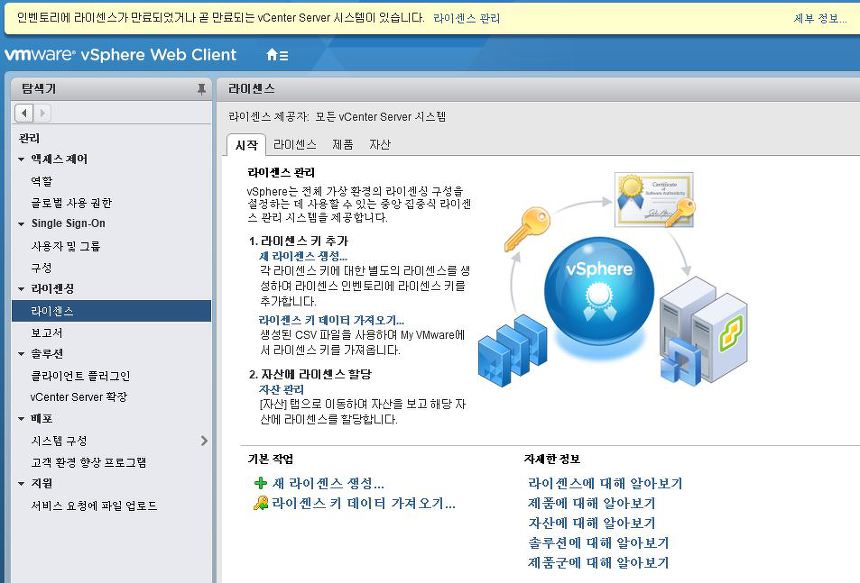Image resolution: width=860 pixels, height=583 pixels.
Task: Click 자산 관리 link under step 2
Action: coord(281,389)
